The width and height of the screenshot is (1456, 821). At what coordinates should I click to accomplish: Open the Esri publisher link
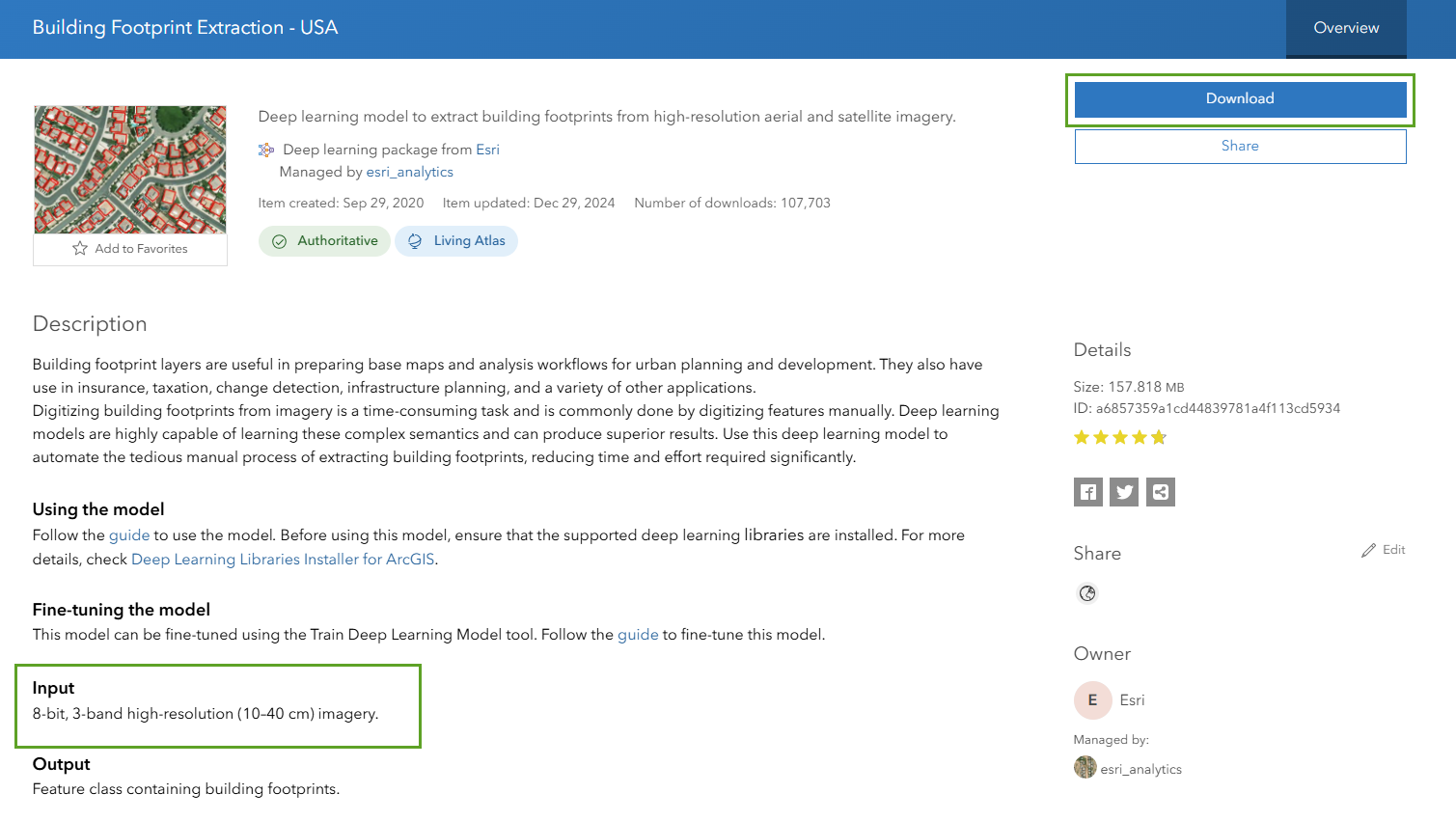(x=487, y=150)
